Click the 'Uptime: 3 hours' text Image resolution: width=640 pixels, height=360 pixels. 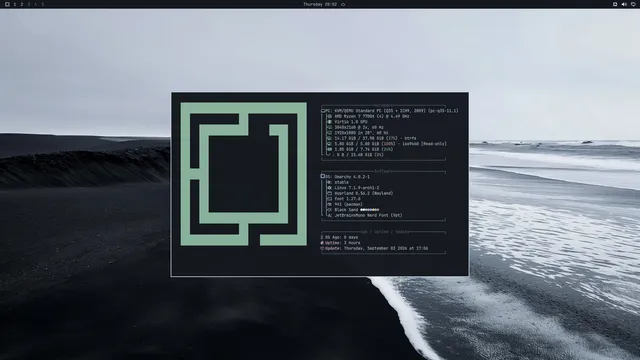343,243
